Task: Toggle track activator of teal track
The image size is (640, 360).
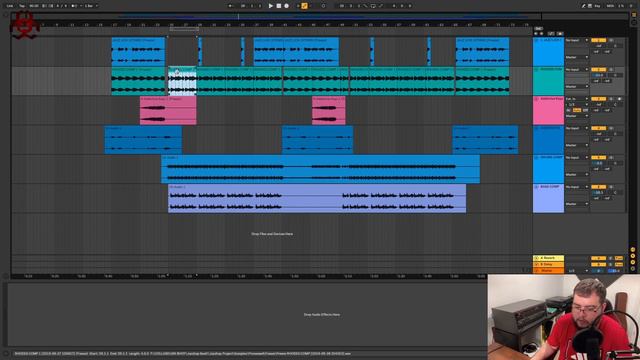Action: coord(598,69)
